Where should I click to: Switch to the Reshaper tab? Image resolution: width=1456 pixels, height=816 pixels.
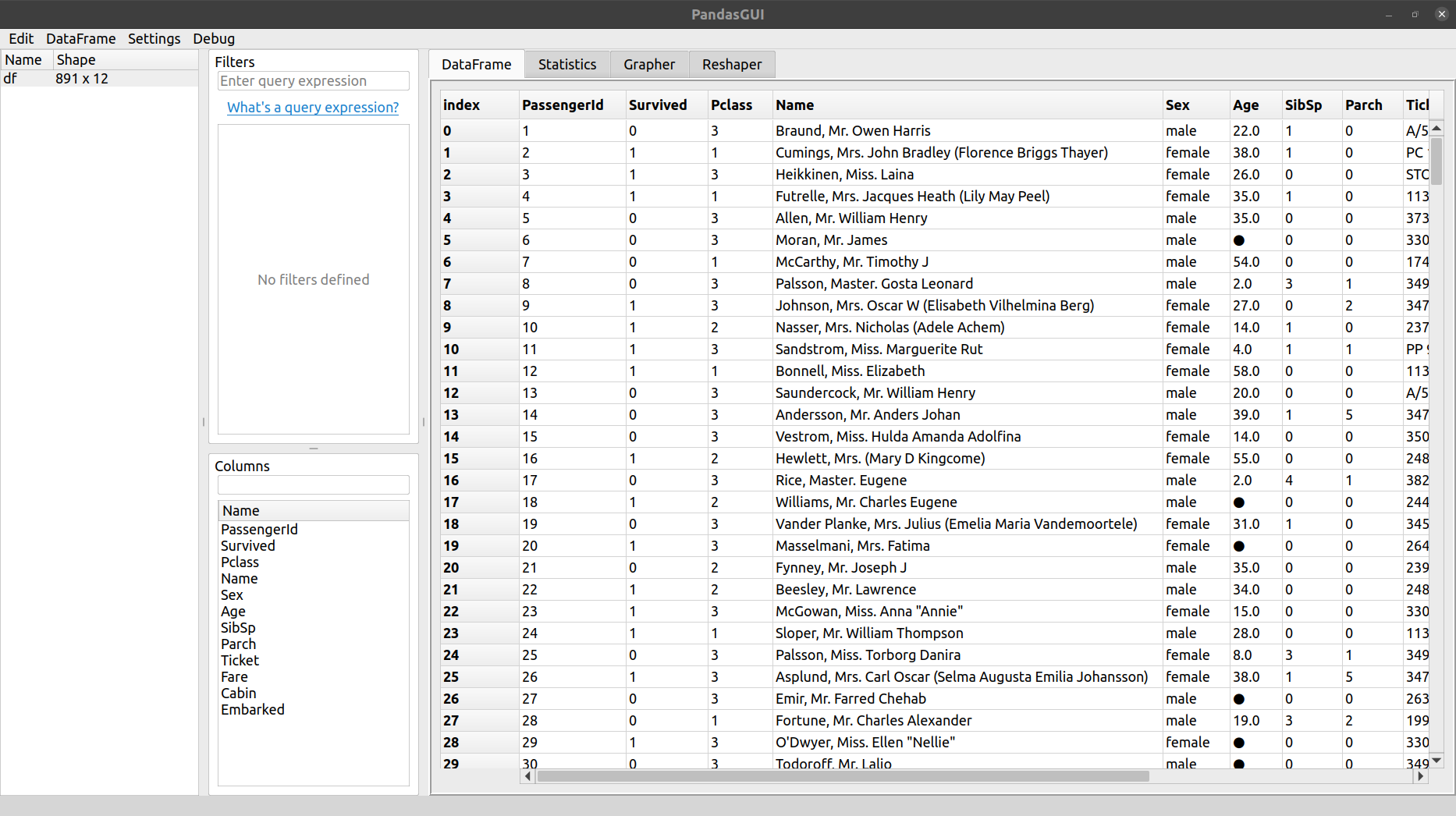[x=732, y=65]
